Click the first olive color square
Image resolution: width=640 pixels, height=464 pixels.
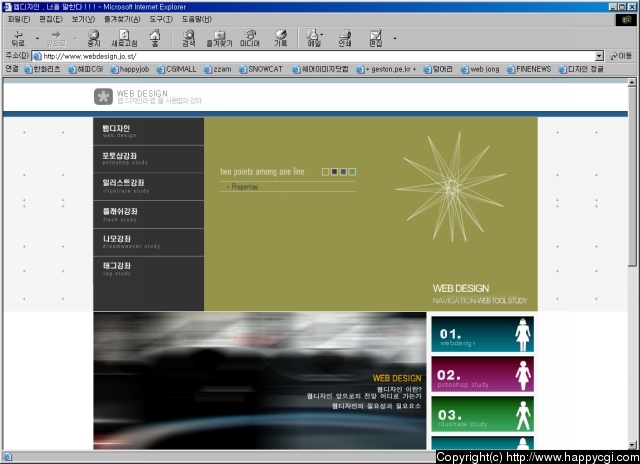325,172
